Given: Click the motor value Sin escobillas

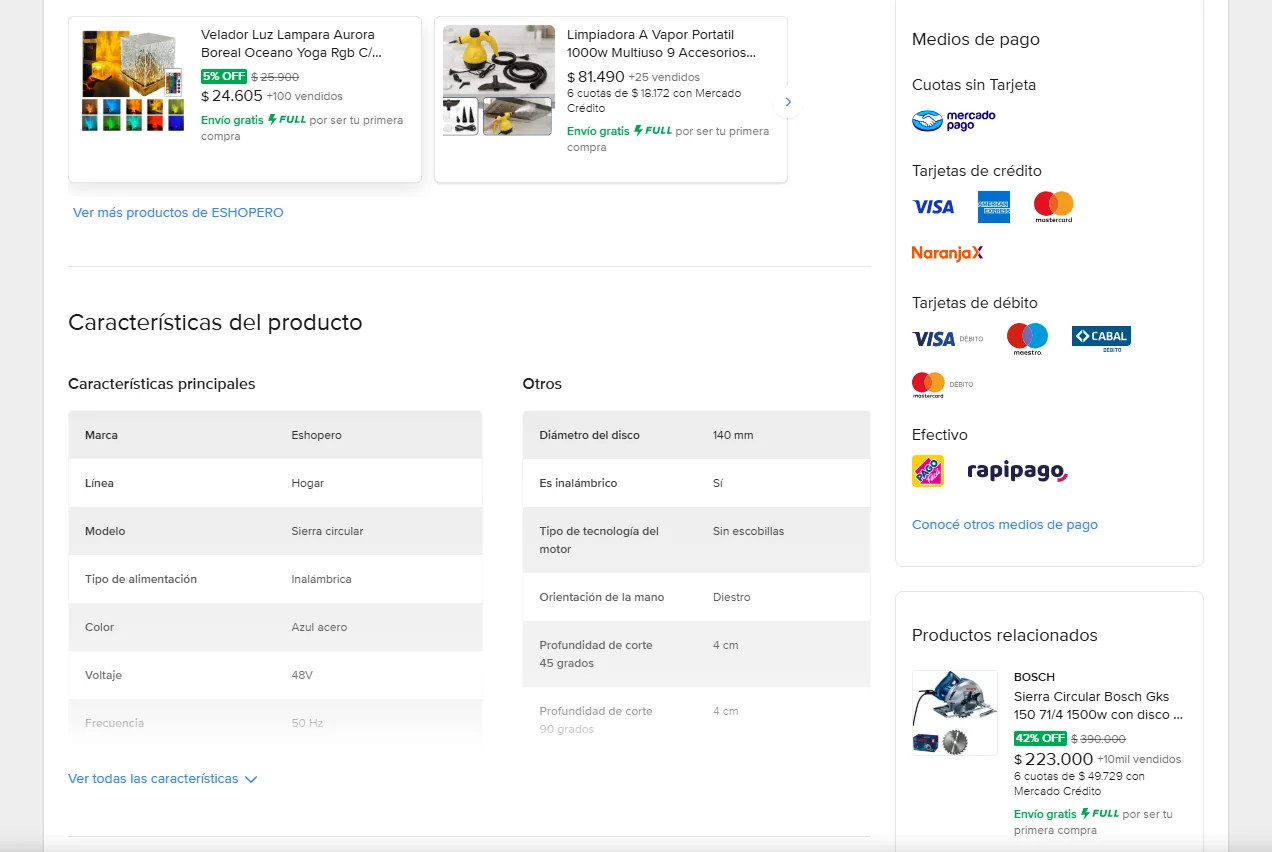Looking at the screenshot, I should 748,532.
